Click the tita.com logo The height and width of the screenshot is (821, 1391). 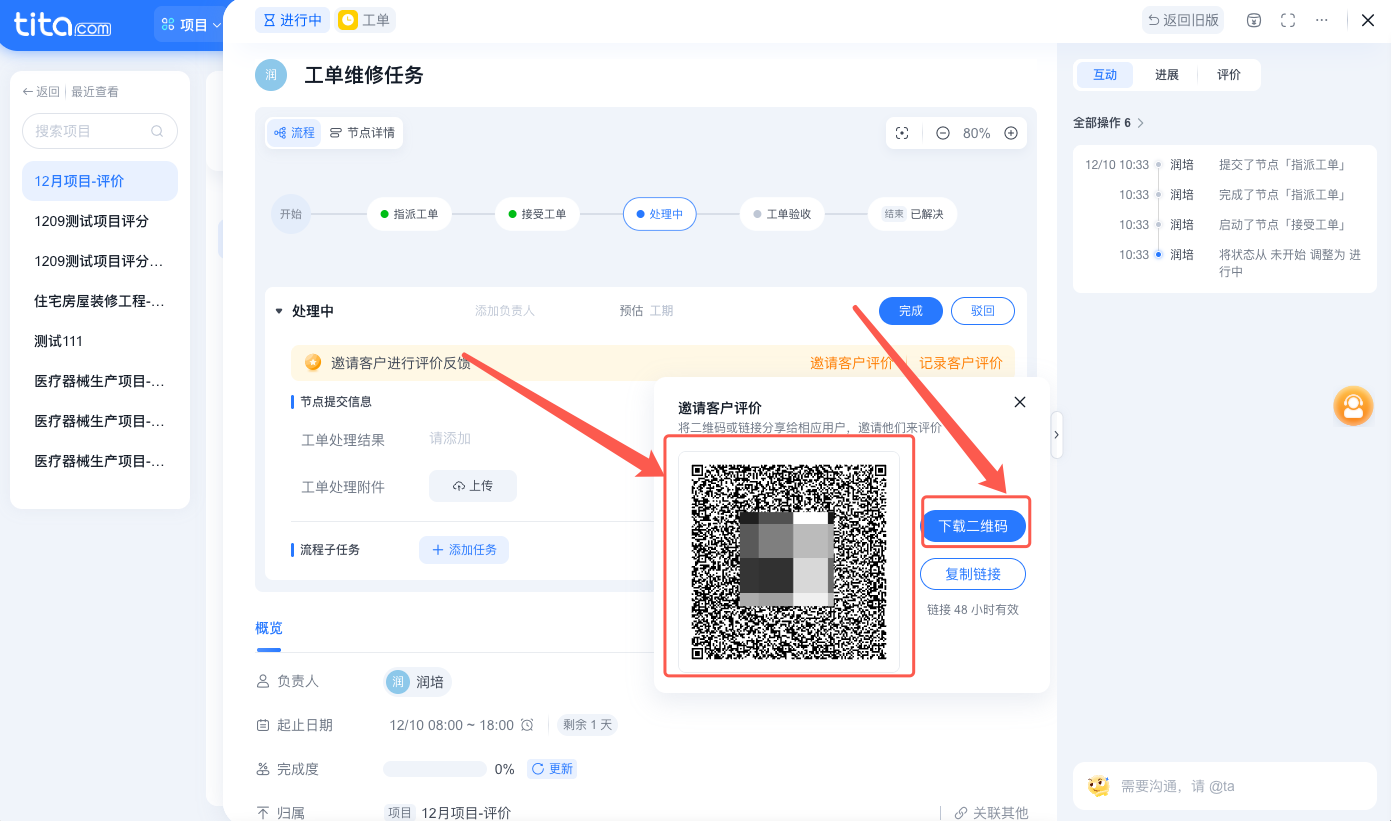[62, 24]
